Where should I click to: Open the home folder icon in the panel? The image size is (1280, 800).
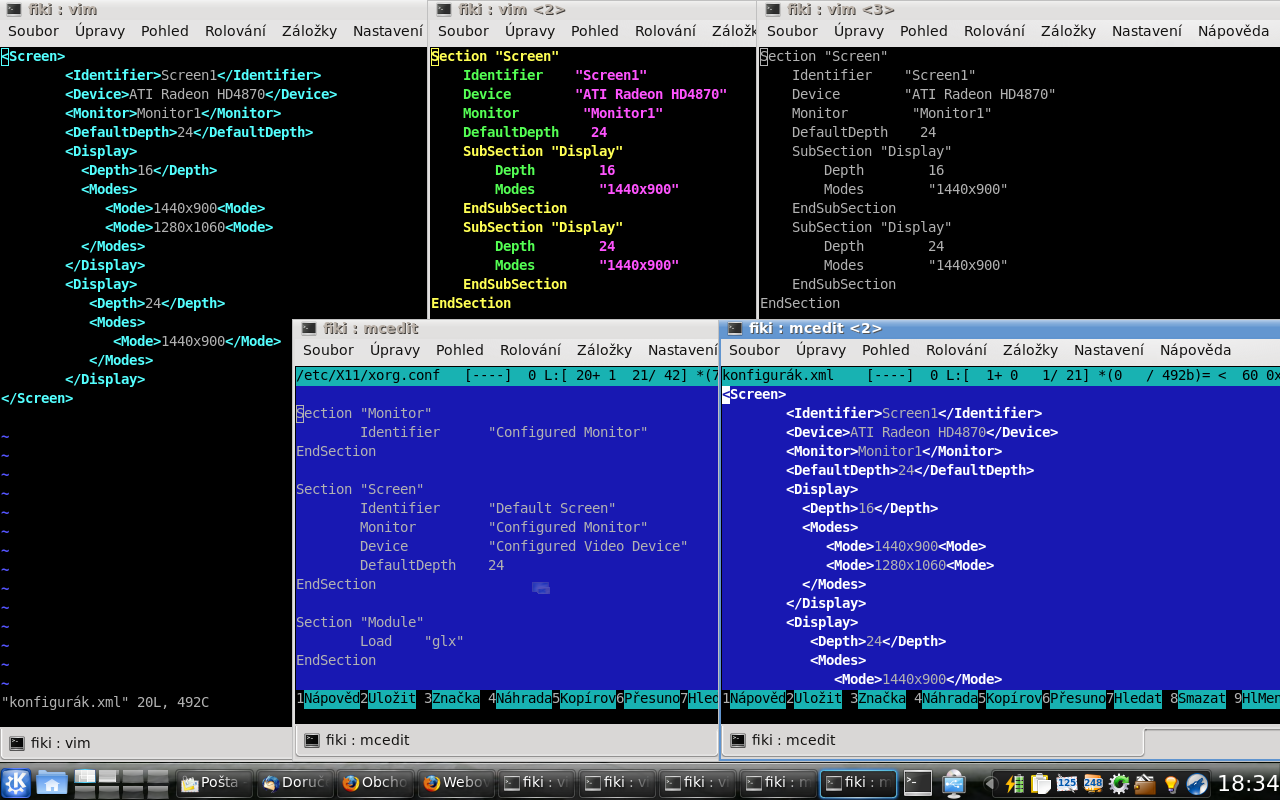point(51,782)
